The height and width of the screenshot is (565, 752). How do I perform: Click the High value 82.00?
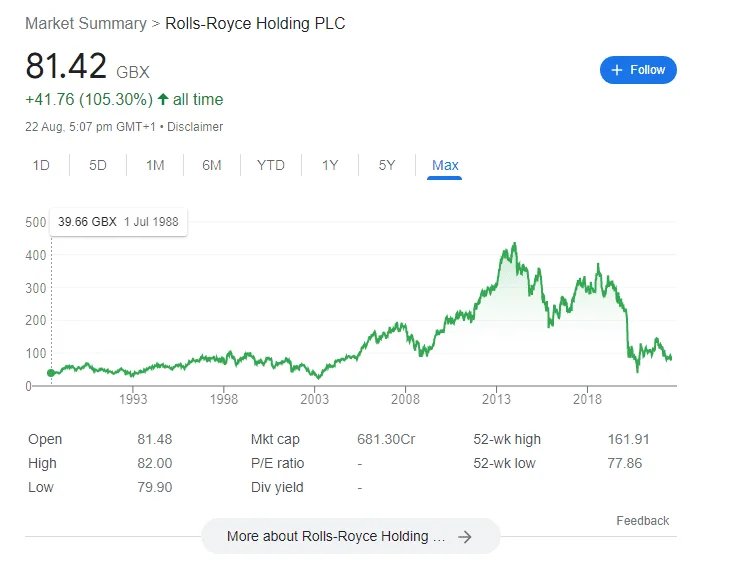coord(154,463)
